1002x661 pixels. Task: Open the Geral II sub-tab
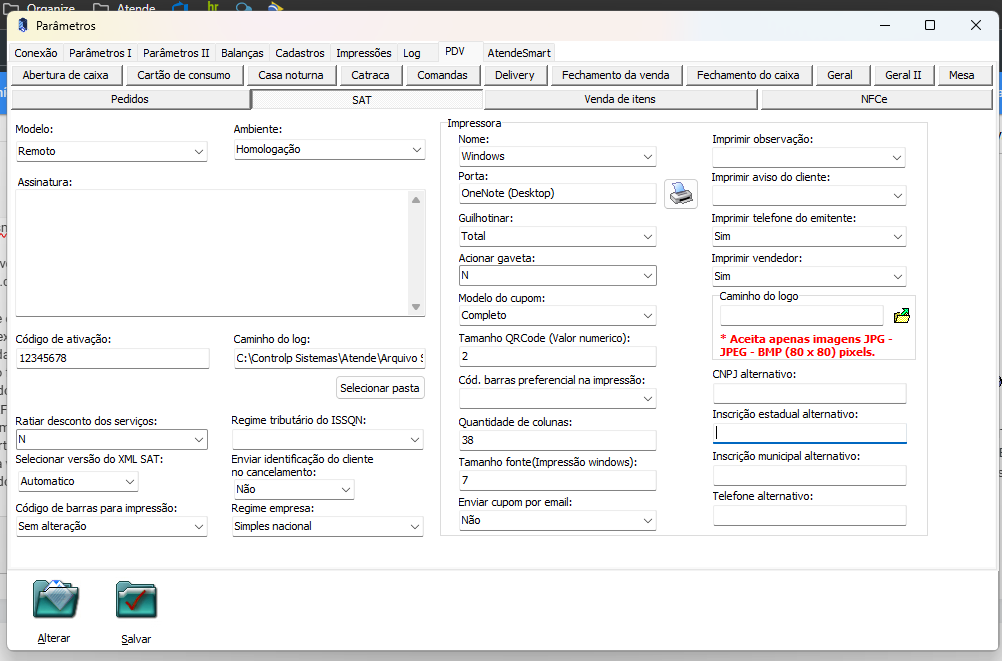pyautogui.click(x=903, y=75)
